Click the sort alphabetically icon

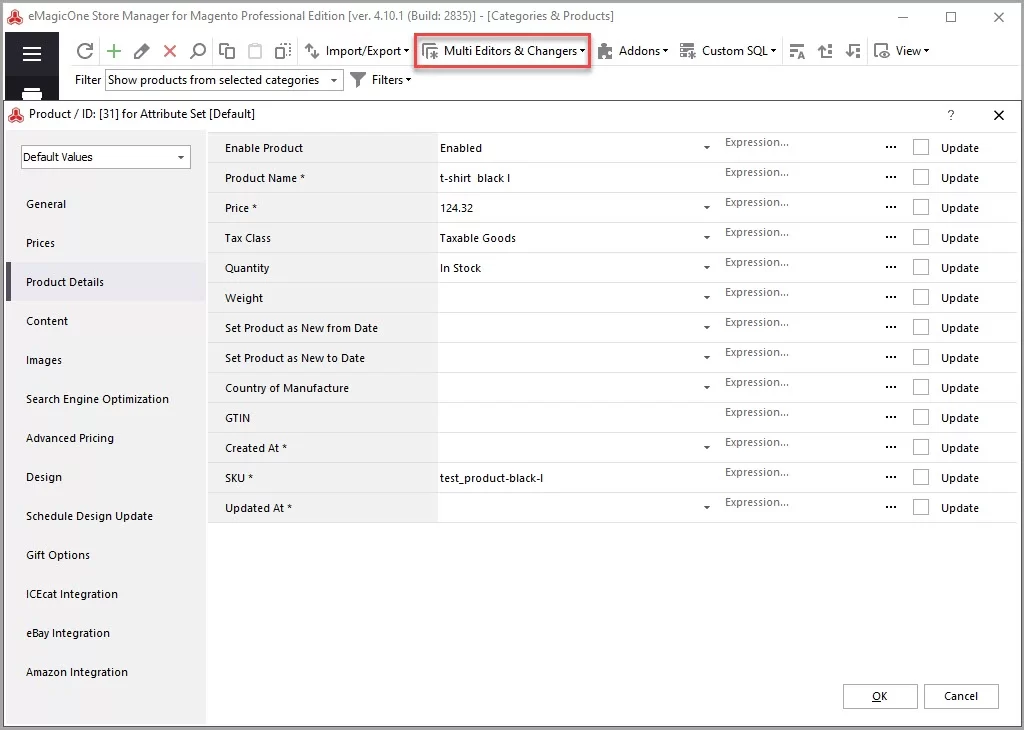point(797,51)
